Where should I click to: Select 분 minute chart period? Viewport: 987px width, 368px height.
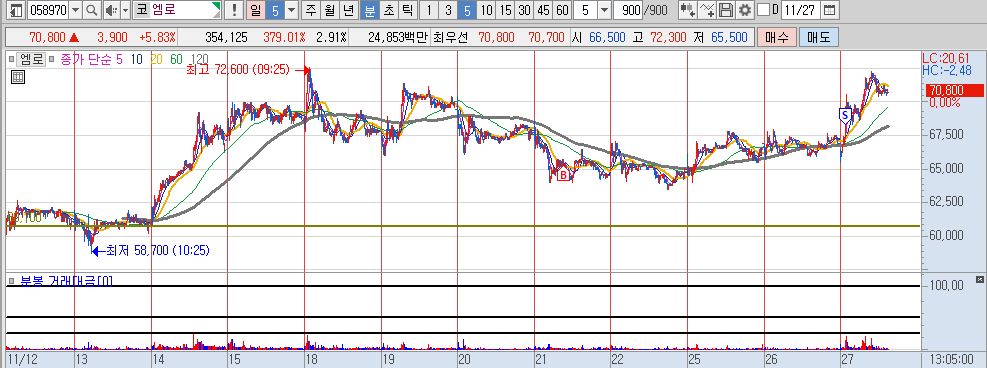pyautogui.click(x=370, y=10)
